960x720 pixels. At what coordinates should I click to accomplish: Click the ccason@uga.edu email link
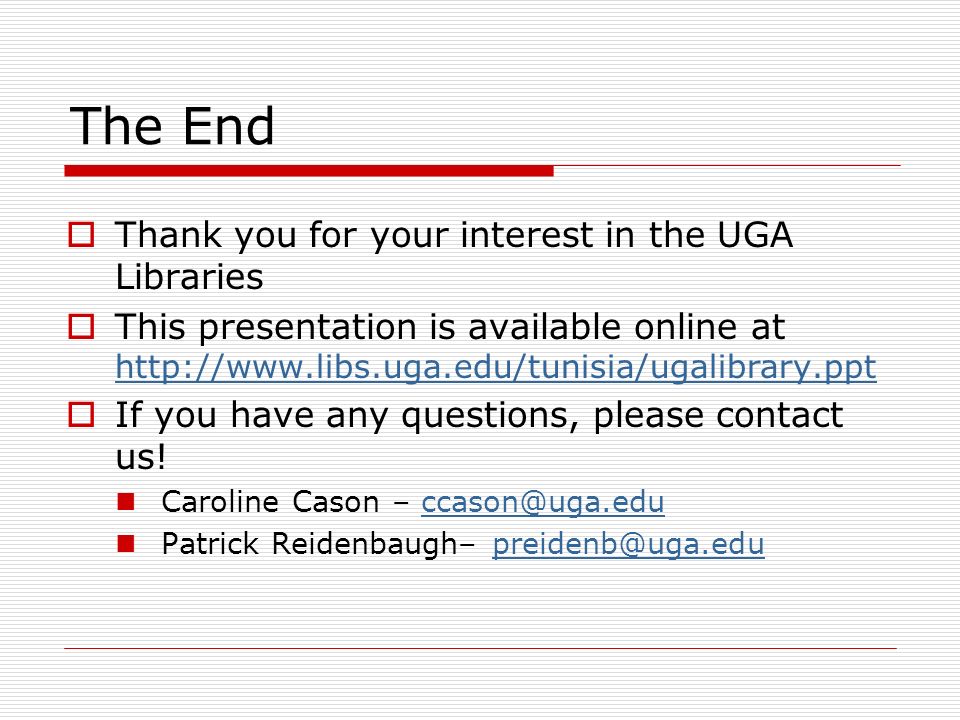pyautogui.click(x=542, y=503)
